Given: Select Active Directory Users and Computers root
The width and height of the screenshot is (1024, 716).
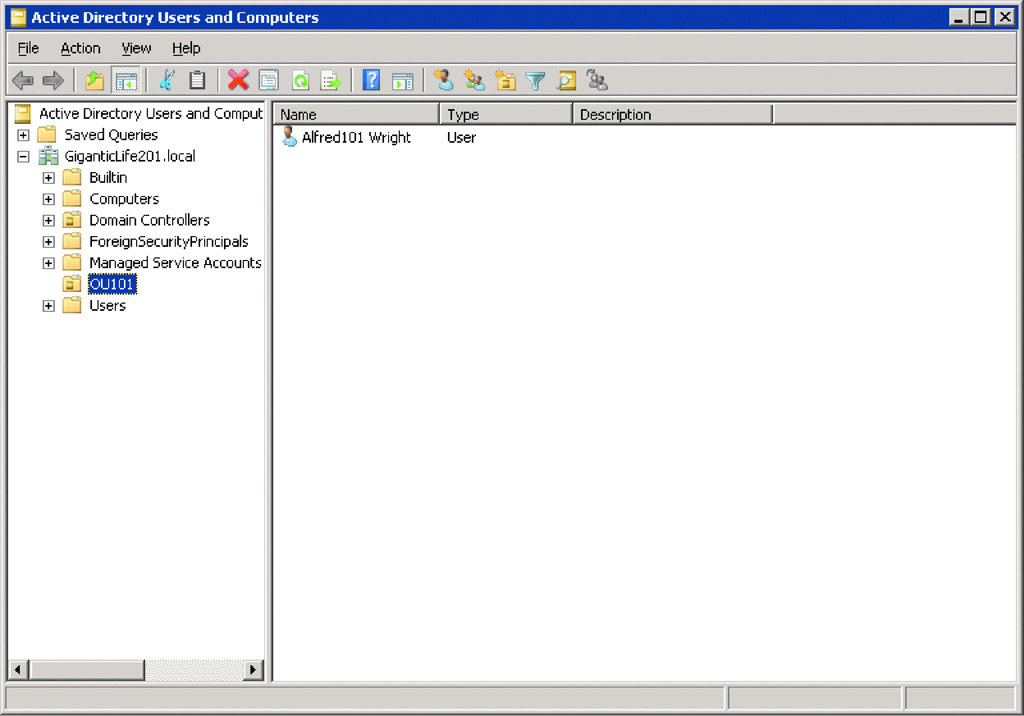Looking at the screenshot, I should point(150,114).
